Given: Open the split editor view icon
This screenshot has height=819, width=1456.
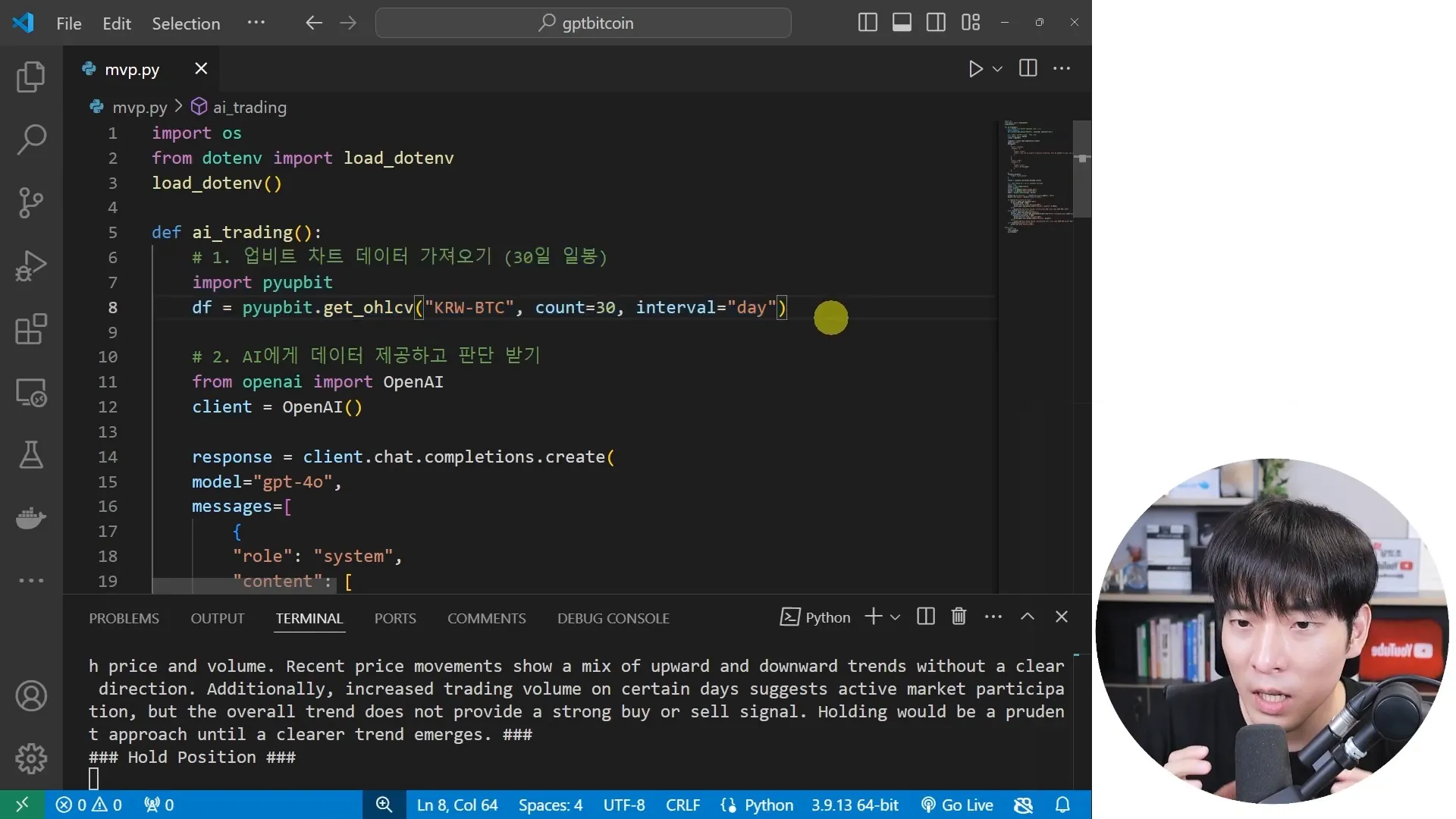Looking at the screenshot, I should [1028, 68].
